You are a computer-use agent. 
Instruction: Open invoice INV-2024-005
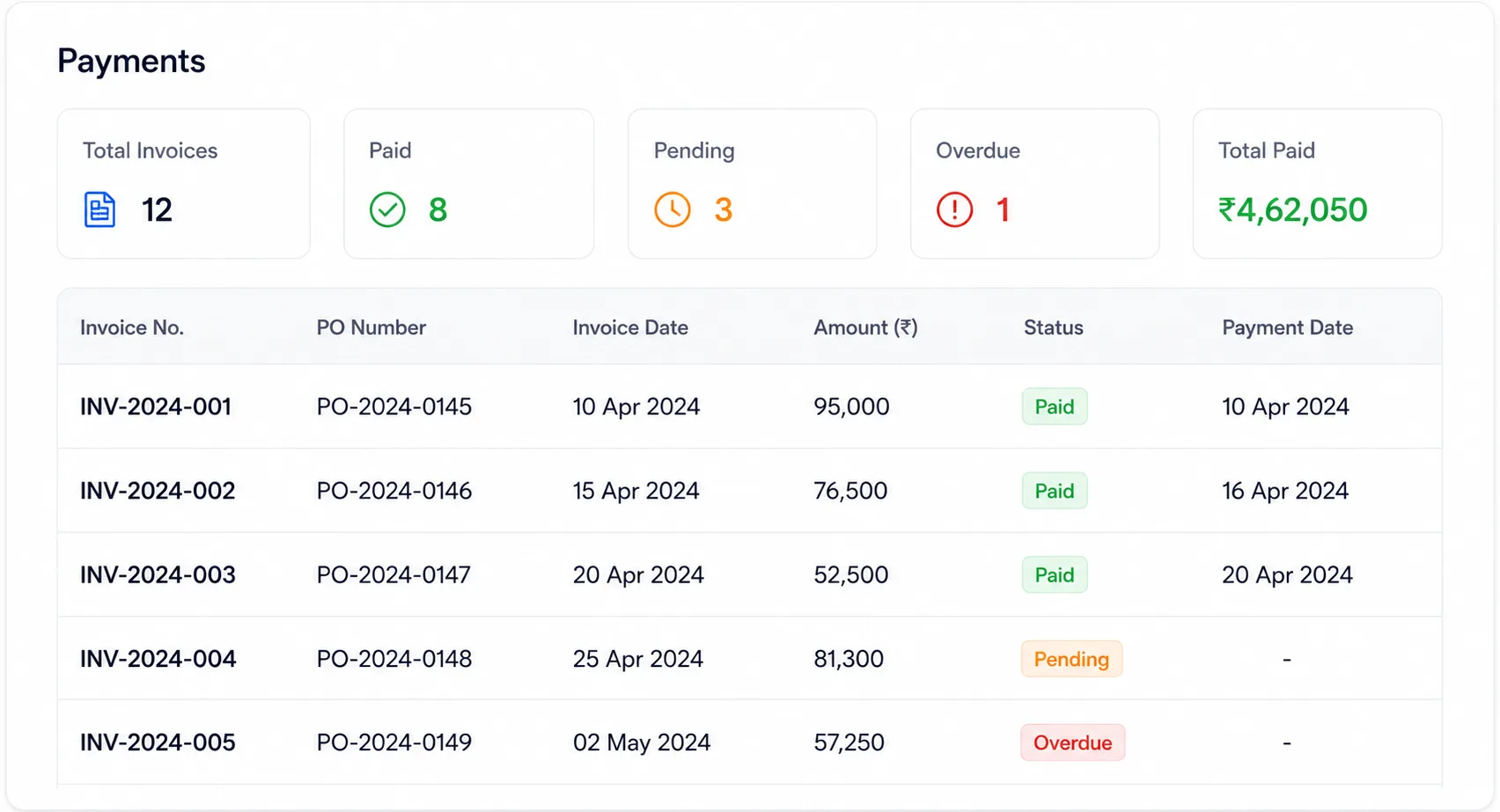click(x=158, y=743)
